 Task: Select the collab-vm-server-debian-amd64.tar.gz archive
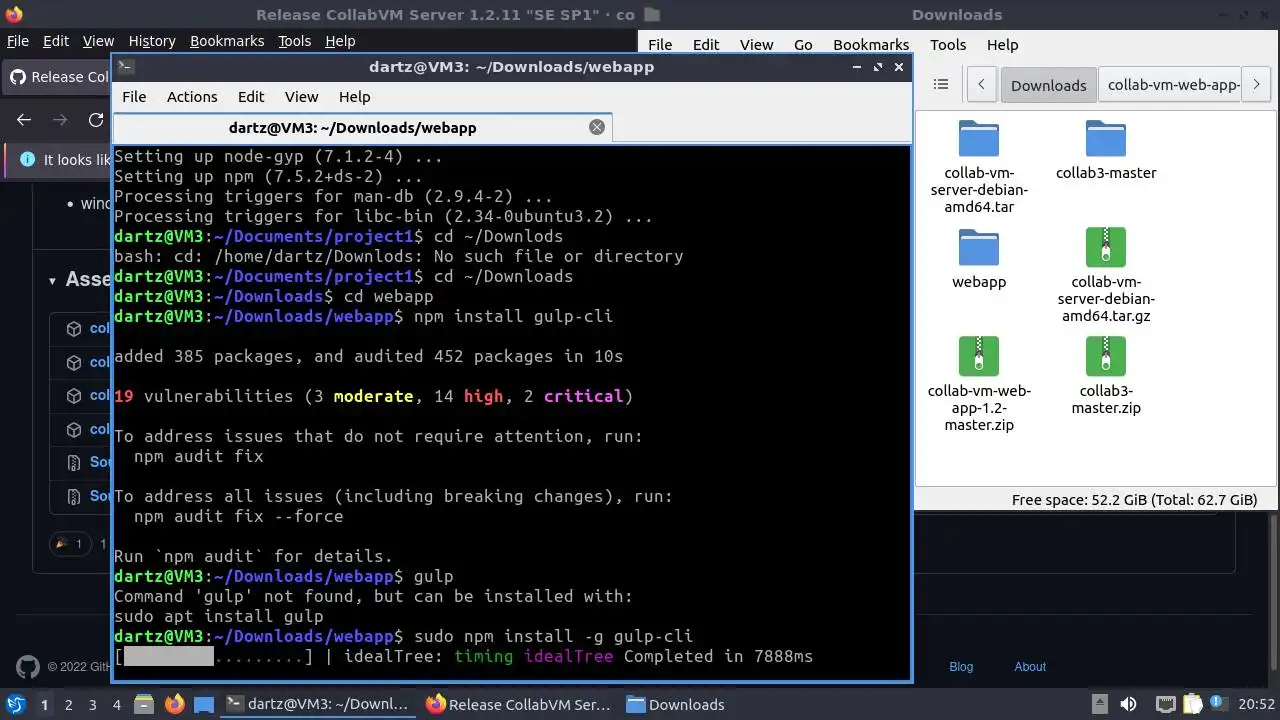[1106, 275]
